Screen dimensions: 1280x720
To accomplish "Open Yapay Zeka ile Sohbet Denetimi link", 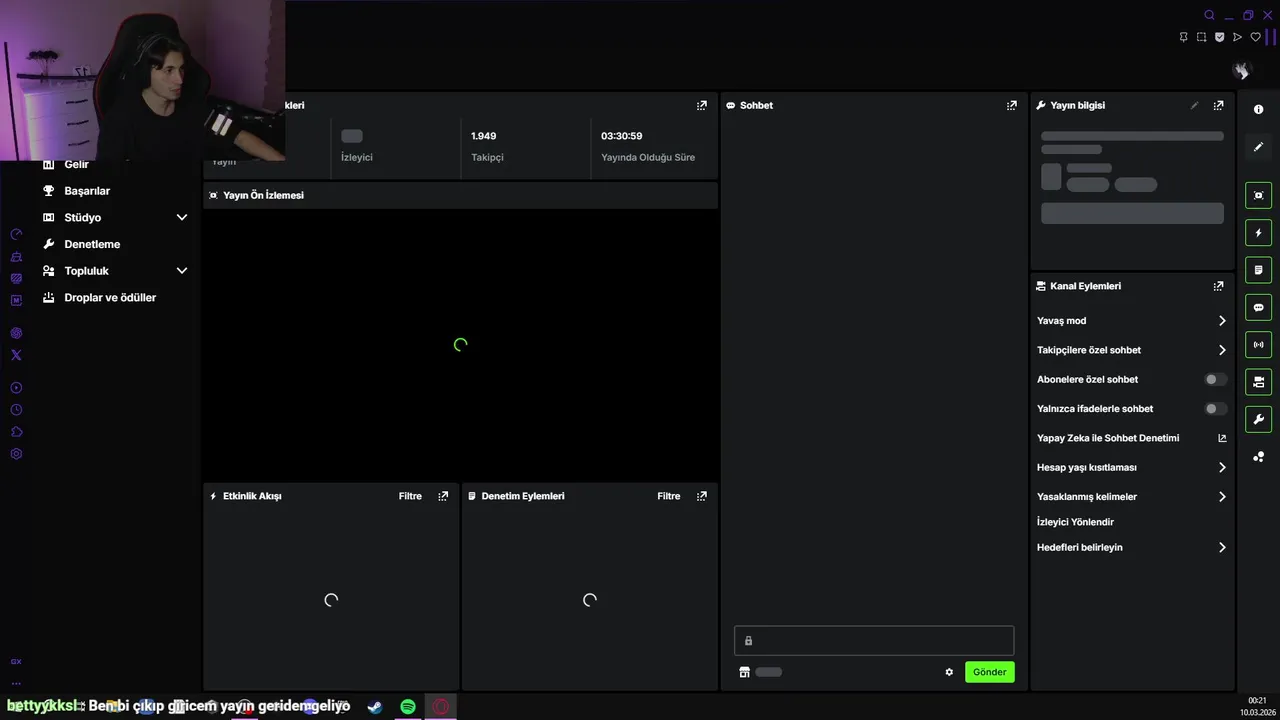I will pyautogui.click(x=1108, y=438).
